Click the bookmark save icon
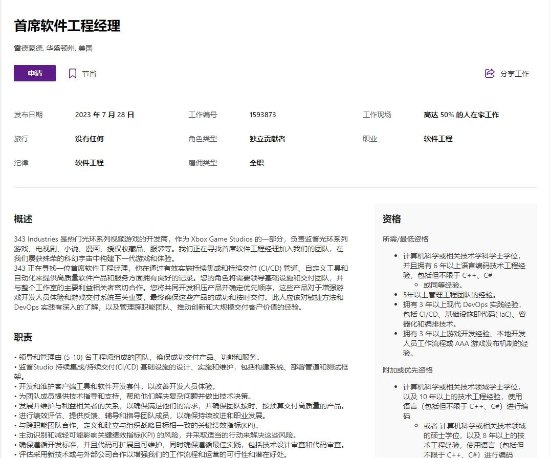The height and width of the screenshot is (458, 550). coord(72,73)
